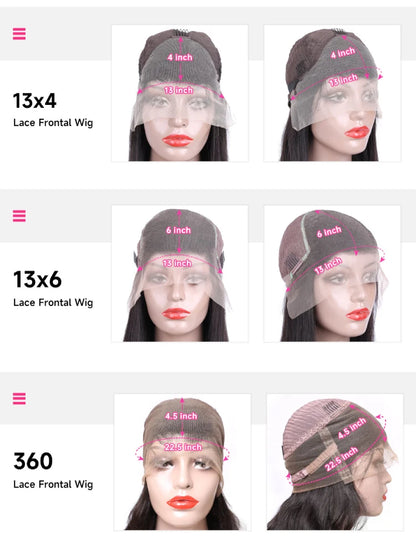
Task: Select the 360 heading text
Action: tap(33, 461)
